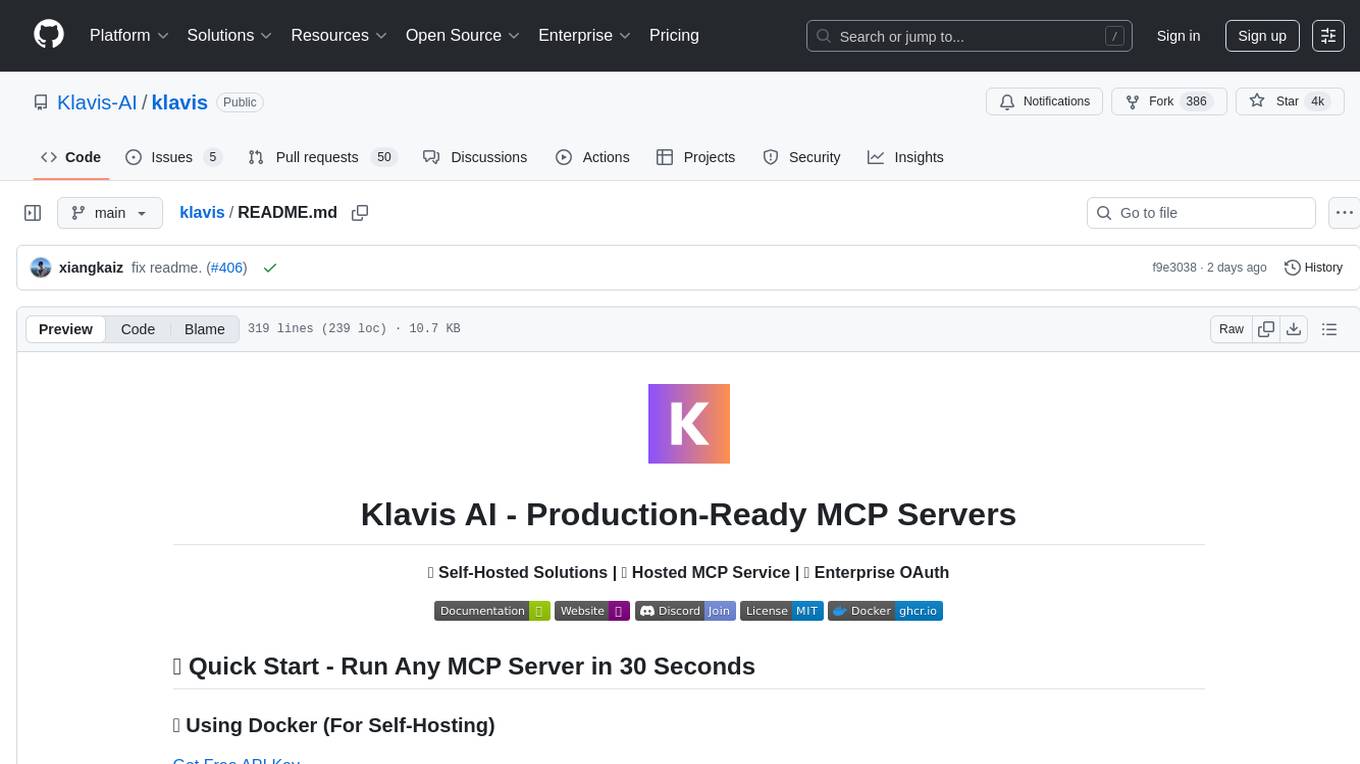Copy raw file contents
This screenshot has width=1360, height=764.
pos(1266,329)
